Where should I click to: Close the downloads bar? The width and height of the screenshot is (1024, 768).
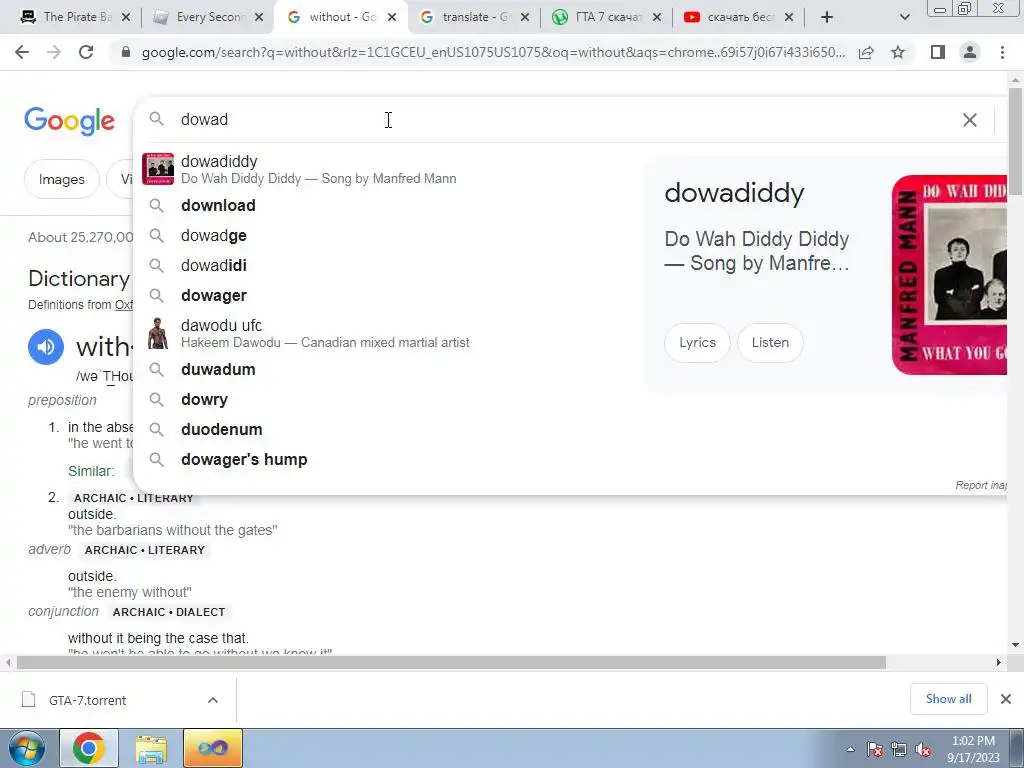1006,699
